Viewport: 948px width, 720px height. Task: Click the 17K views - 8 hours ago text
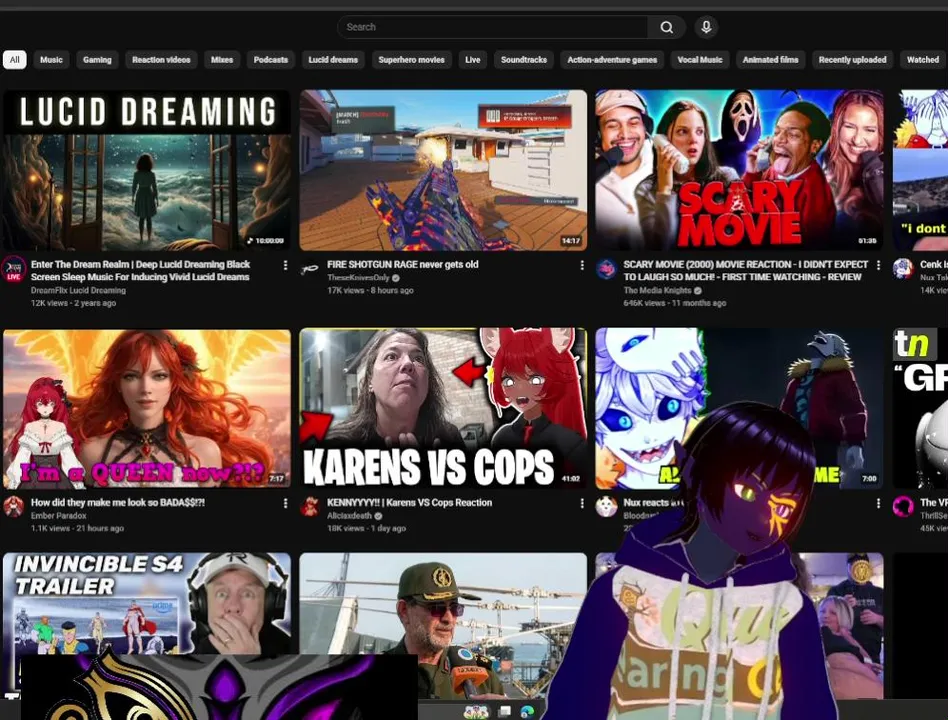371,290
